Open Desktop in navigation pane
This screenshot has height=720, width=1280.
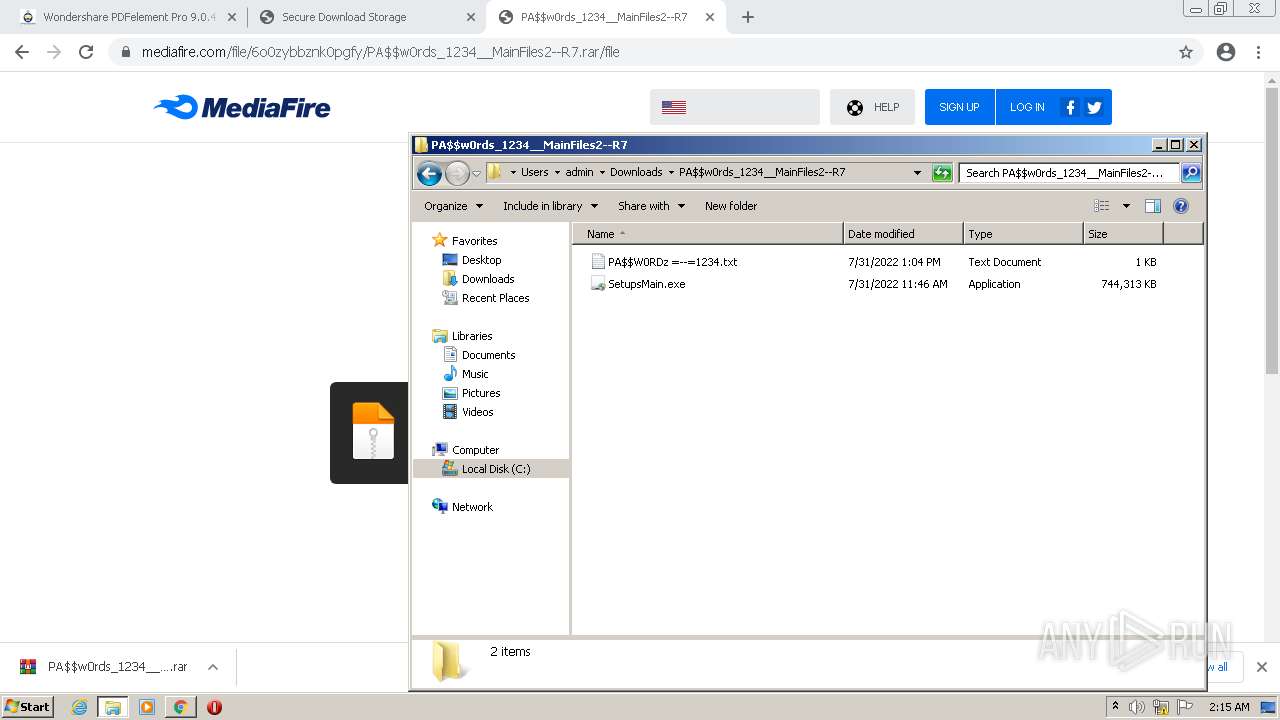(x=472, y=260)
